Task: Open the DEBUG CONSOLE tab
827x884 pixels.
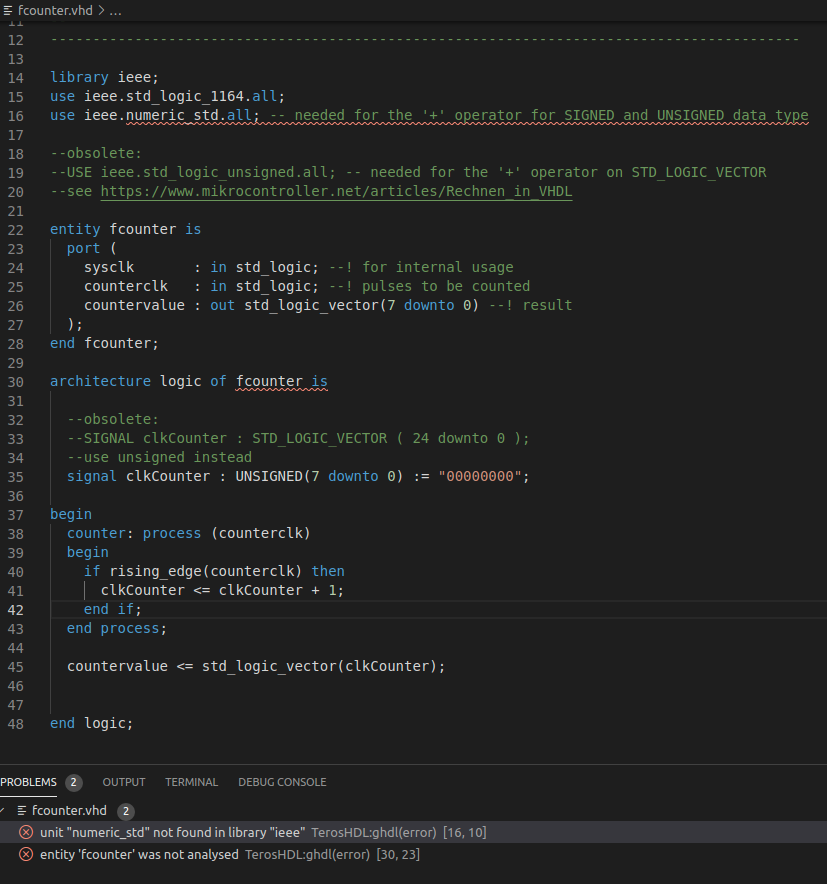Action: coord(282,782)
